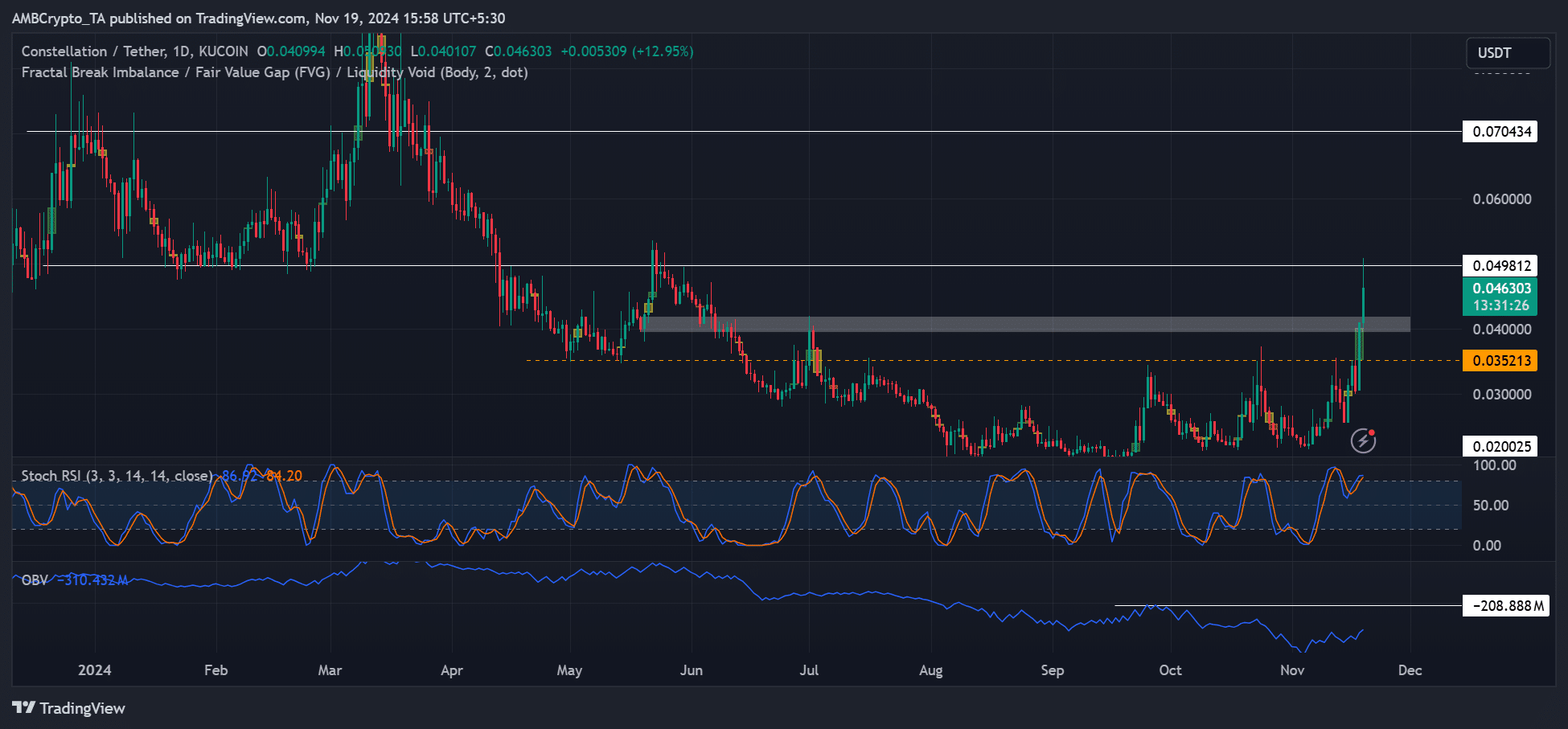Click the TradingView logo

coord(68,708)
